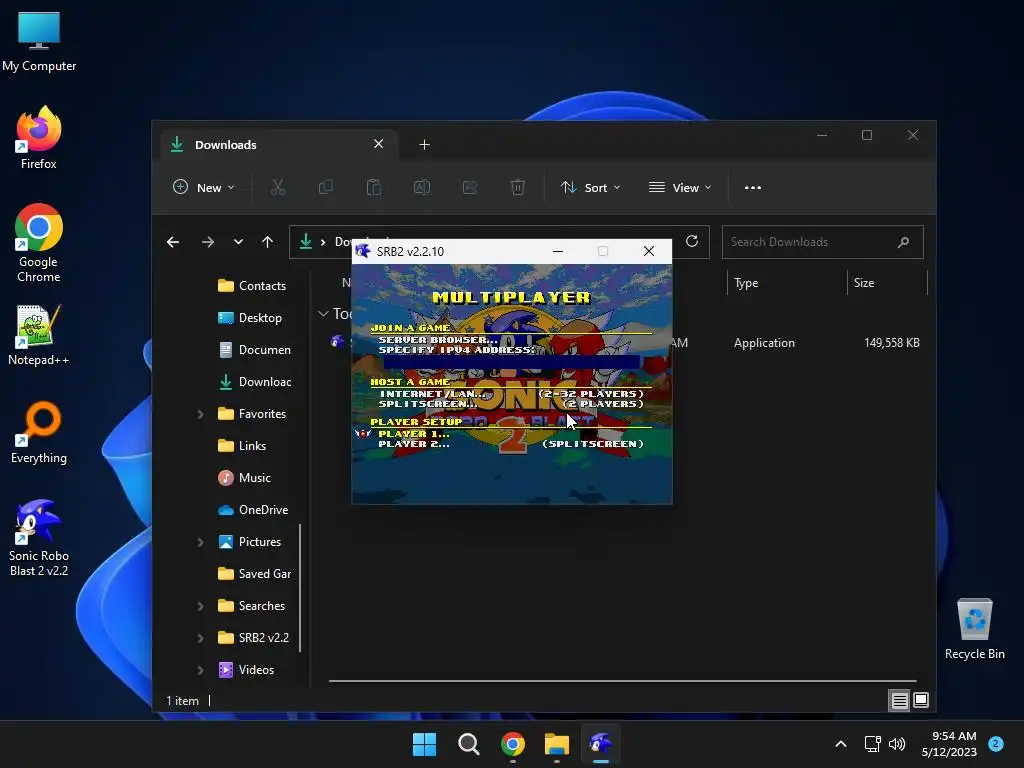
Task: Click the search magnifier in Search Downloads
Action: [x=903, y=242]
